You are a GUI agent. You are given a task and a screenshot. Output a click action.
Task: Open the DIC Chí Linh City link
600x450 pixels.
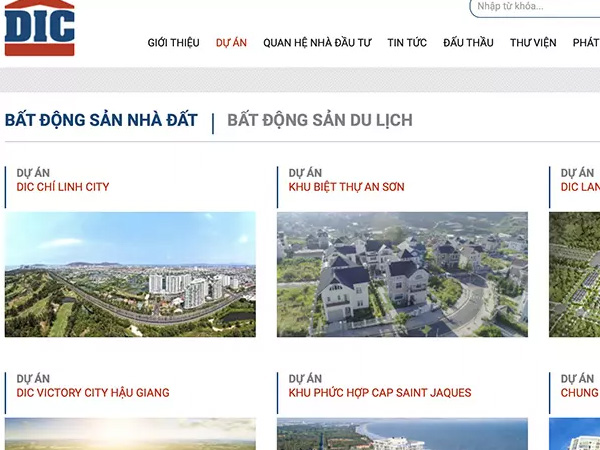63,187
